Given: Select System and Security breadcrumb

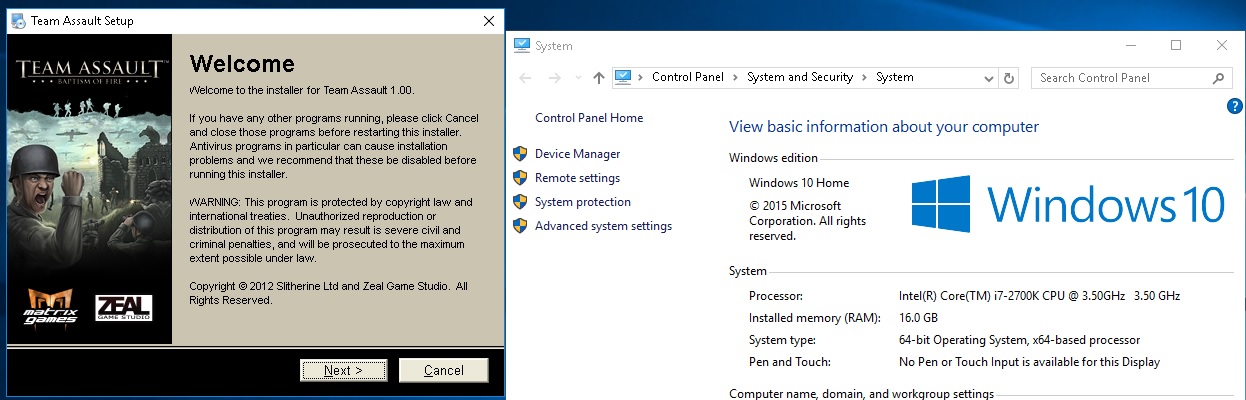Looking at the screenshot, I should [x=800, y=77].
